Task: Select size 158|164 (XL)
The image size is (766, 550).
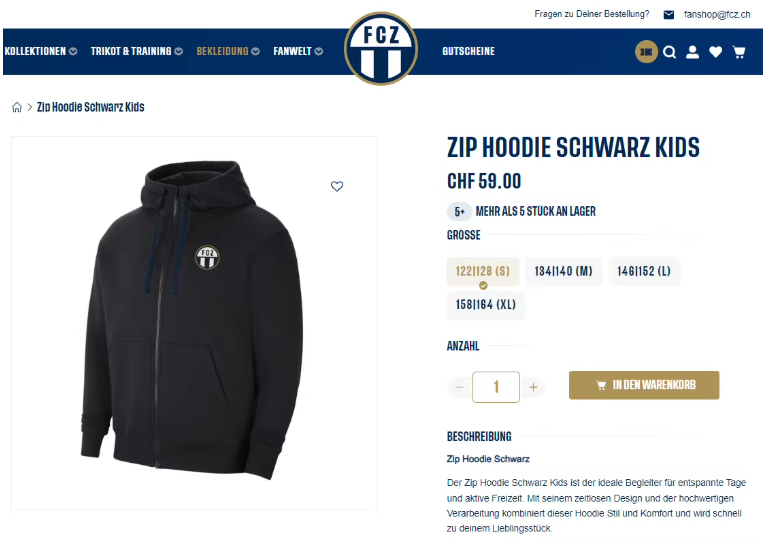Action: point(486,305)
